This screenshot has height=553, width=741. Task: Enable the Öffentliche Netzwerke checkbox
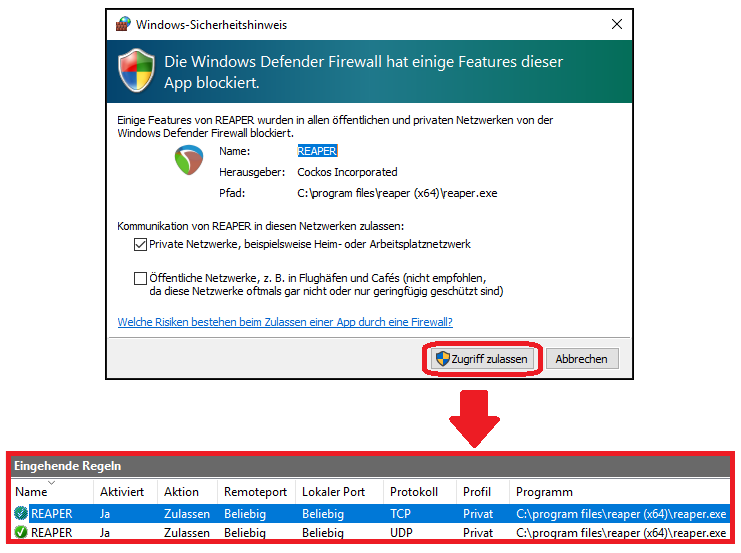pos(139,278)
